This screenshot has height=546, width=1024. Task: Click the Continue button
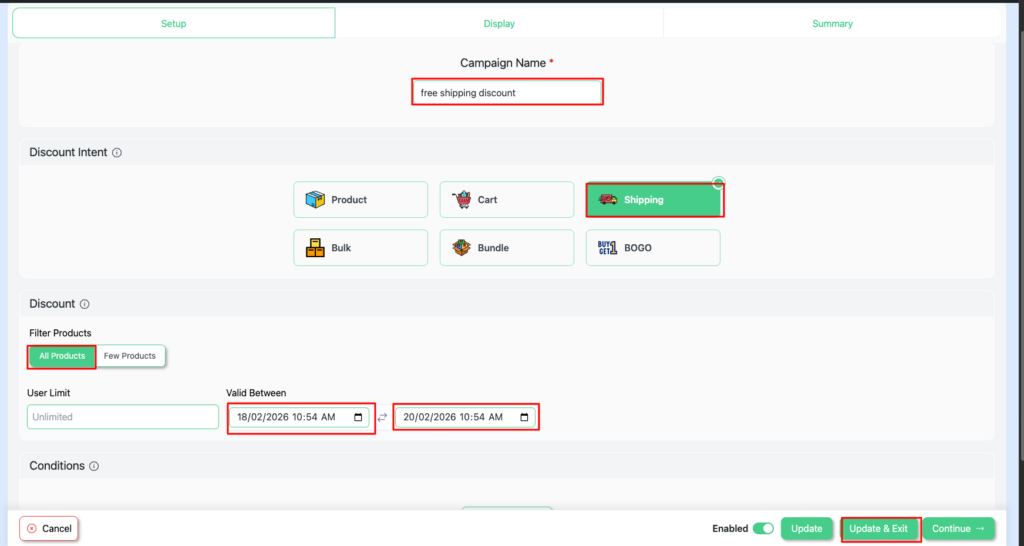[958, 528]
